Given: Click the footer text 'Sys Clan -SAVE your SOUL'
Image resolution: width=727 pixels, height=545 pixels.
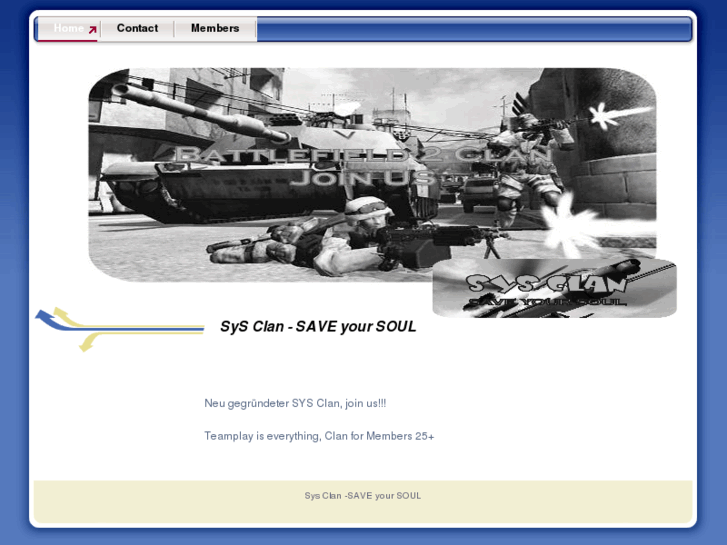Looking at the screenshot, I should click(x=363, y=496).
